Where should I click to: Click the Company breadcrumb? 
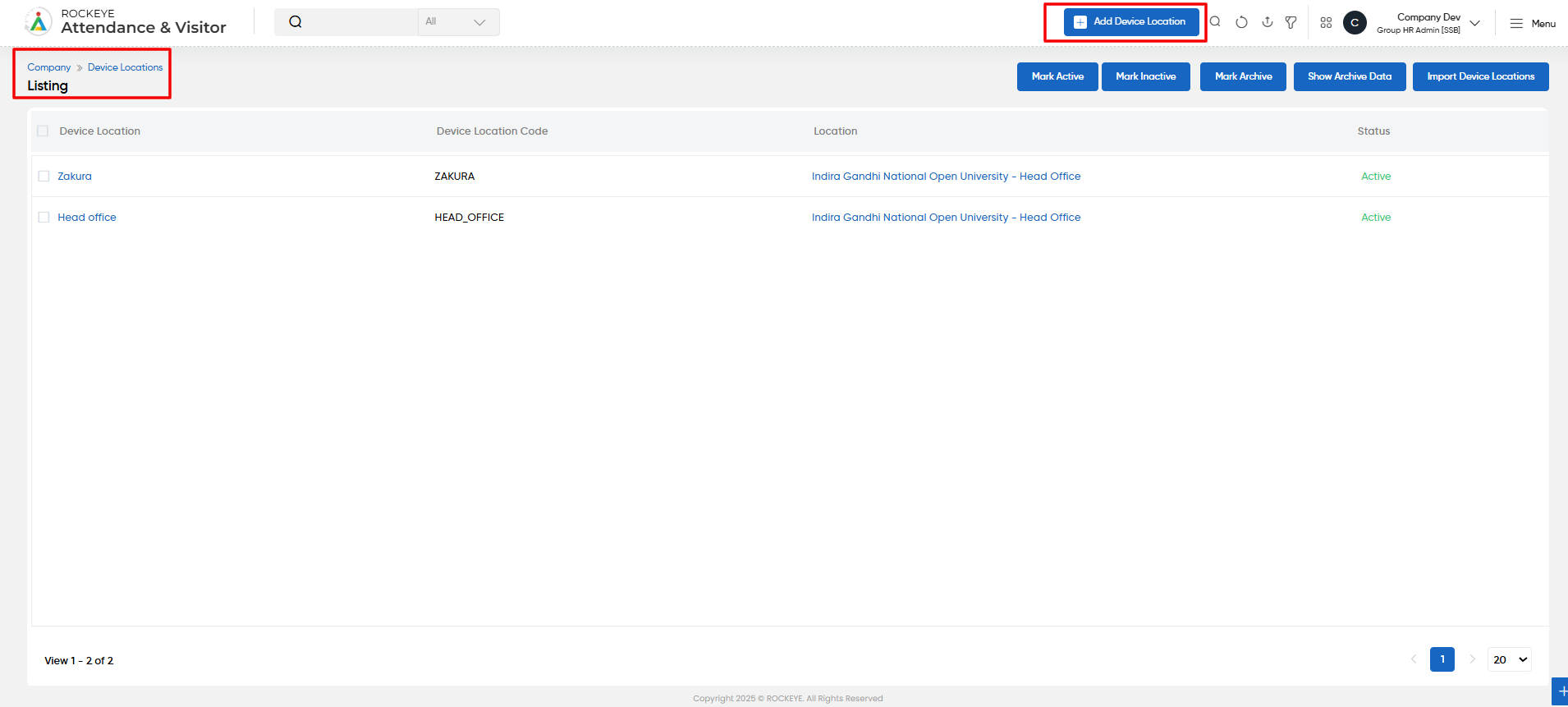[x=49, y=67]
